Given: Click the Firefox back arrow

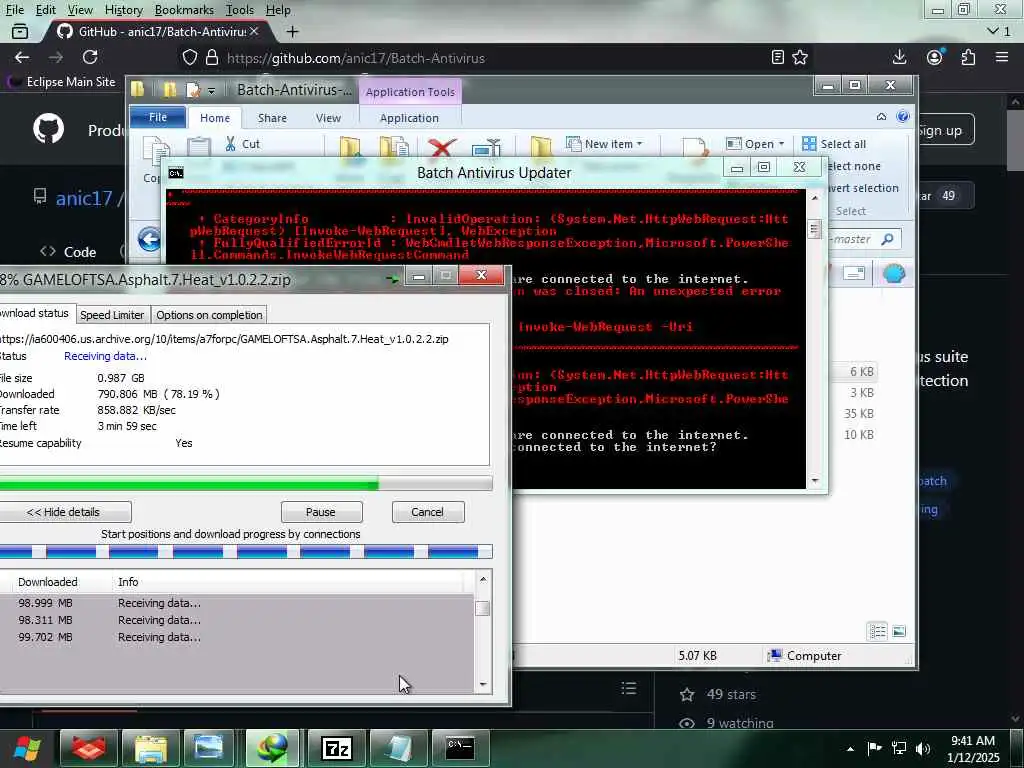Looking at the screenshot, I should point(22,57).
